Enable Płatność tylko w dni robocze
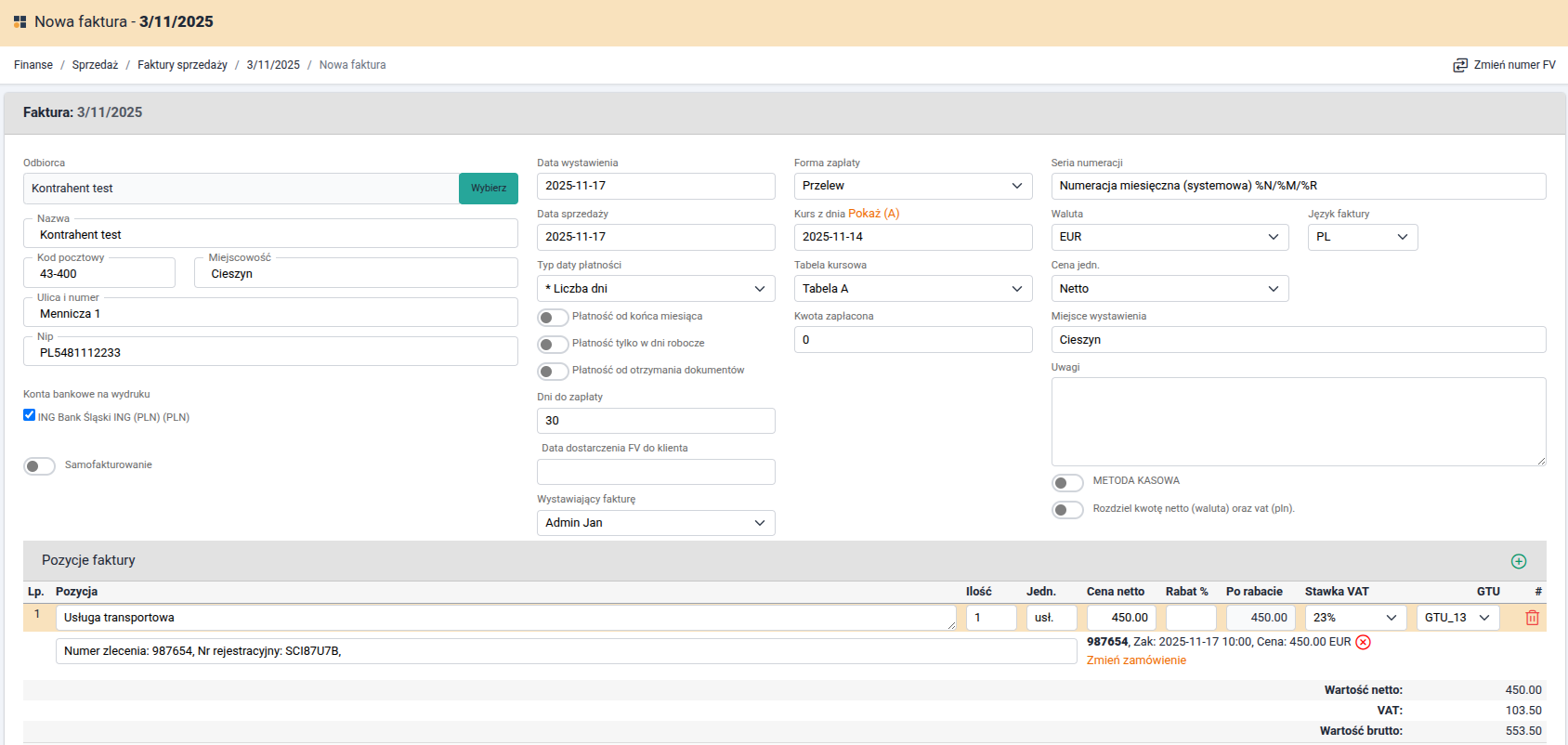 click(x=553, y=345)
